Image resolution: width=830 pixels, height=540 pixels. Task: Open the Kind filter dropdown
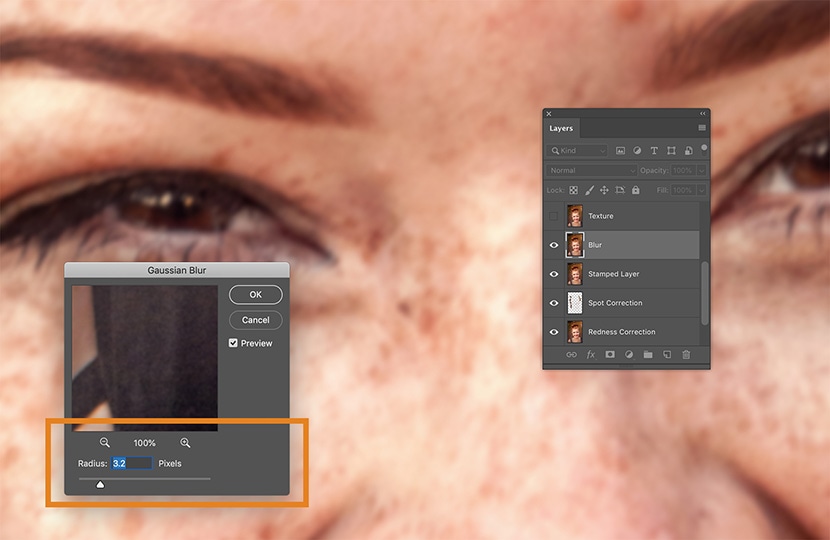[577, 151]
